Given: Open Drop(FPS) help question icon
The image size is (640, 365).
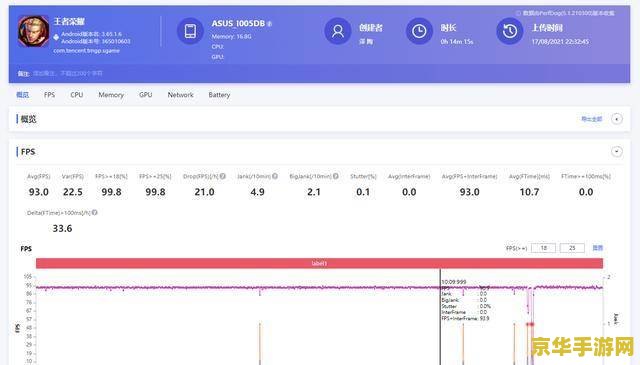Looking at the screenshot, I should [x=222, y=176].
